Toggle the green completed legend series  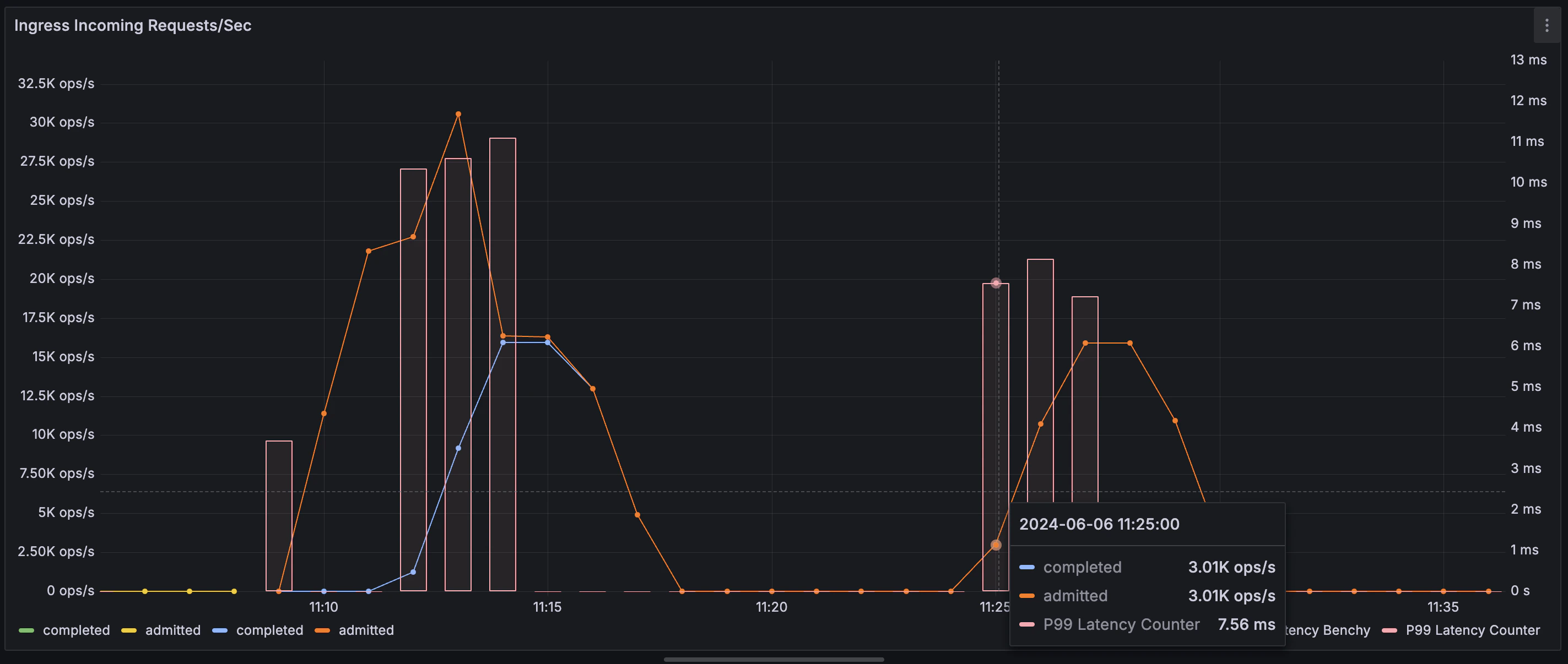coord(76,630)
